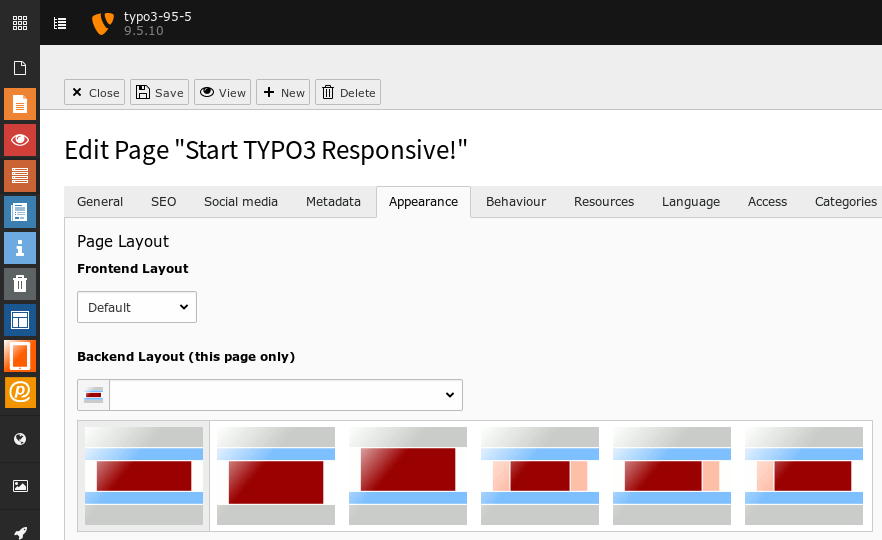Open the Backend Layout select box
This screenshot has width=882, height=540.
click(x=285, y=395)
